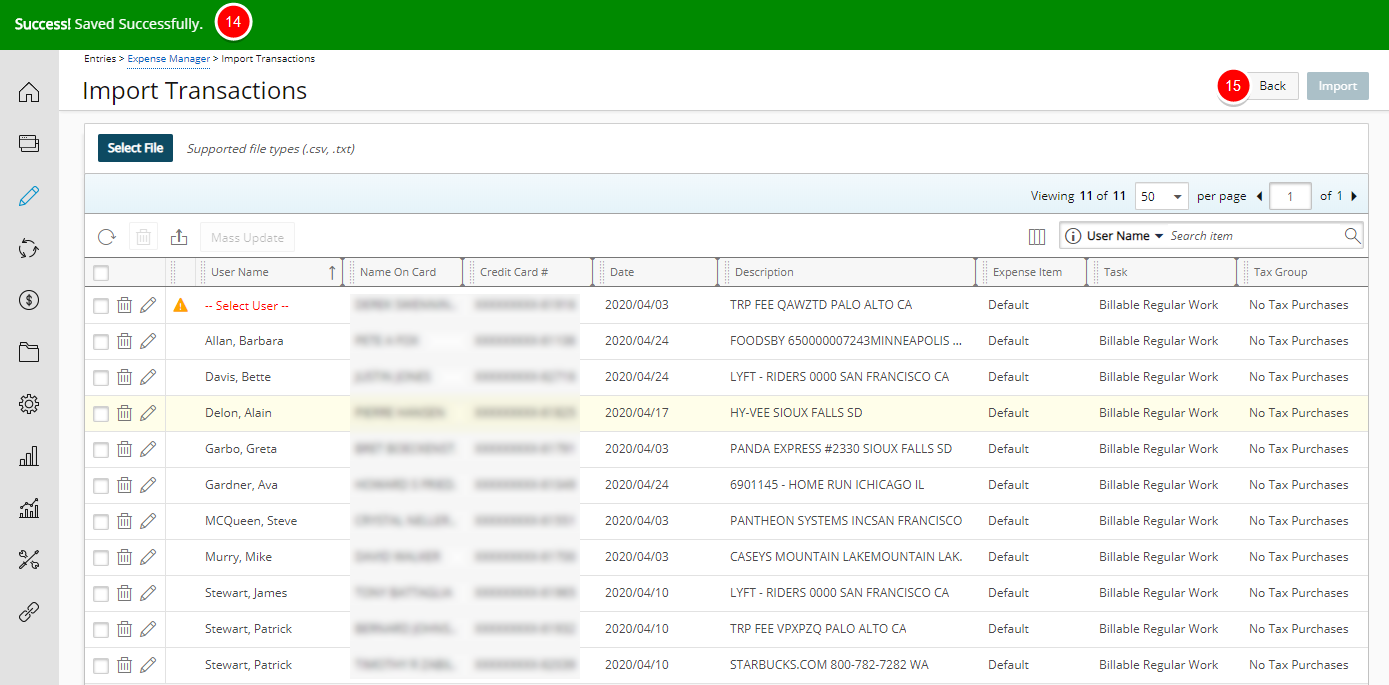The height and width of the screenshot is (685, 1389).
Task: Refresh the transactions grid
Action: [x=107, y=237]
